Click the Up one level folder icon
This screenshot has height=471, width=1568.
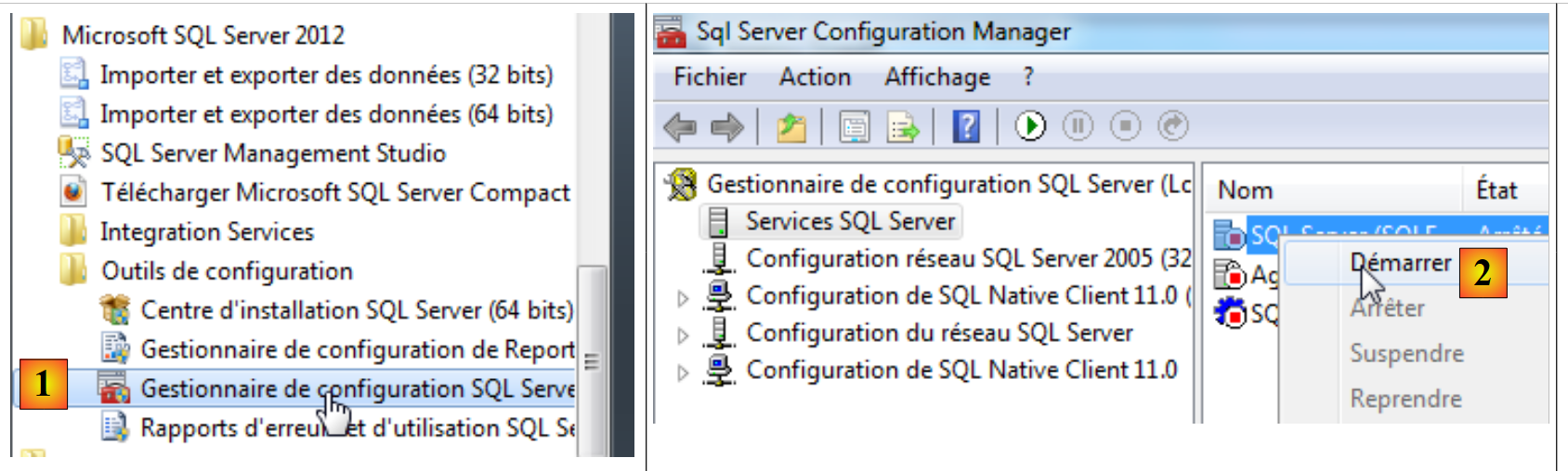(791, 126)
